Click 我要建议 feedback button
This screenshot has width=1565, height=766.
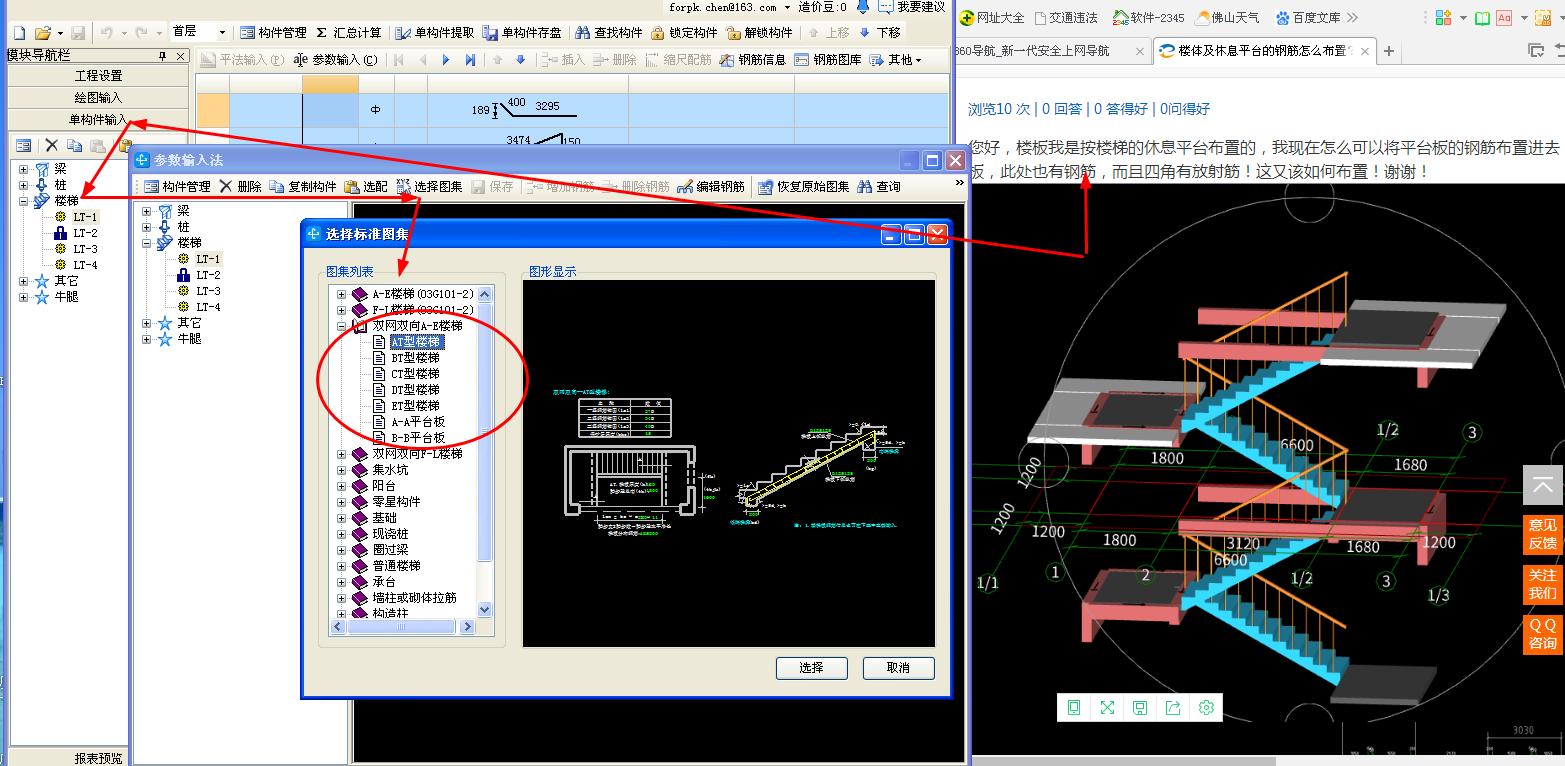912,7
